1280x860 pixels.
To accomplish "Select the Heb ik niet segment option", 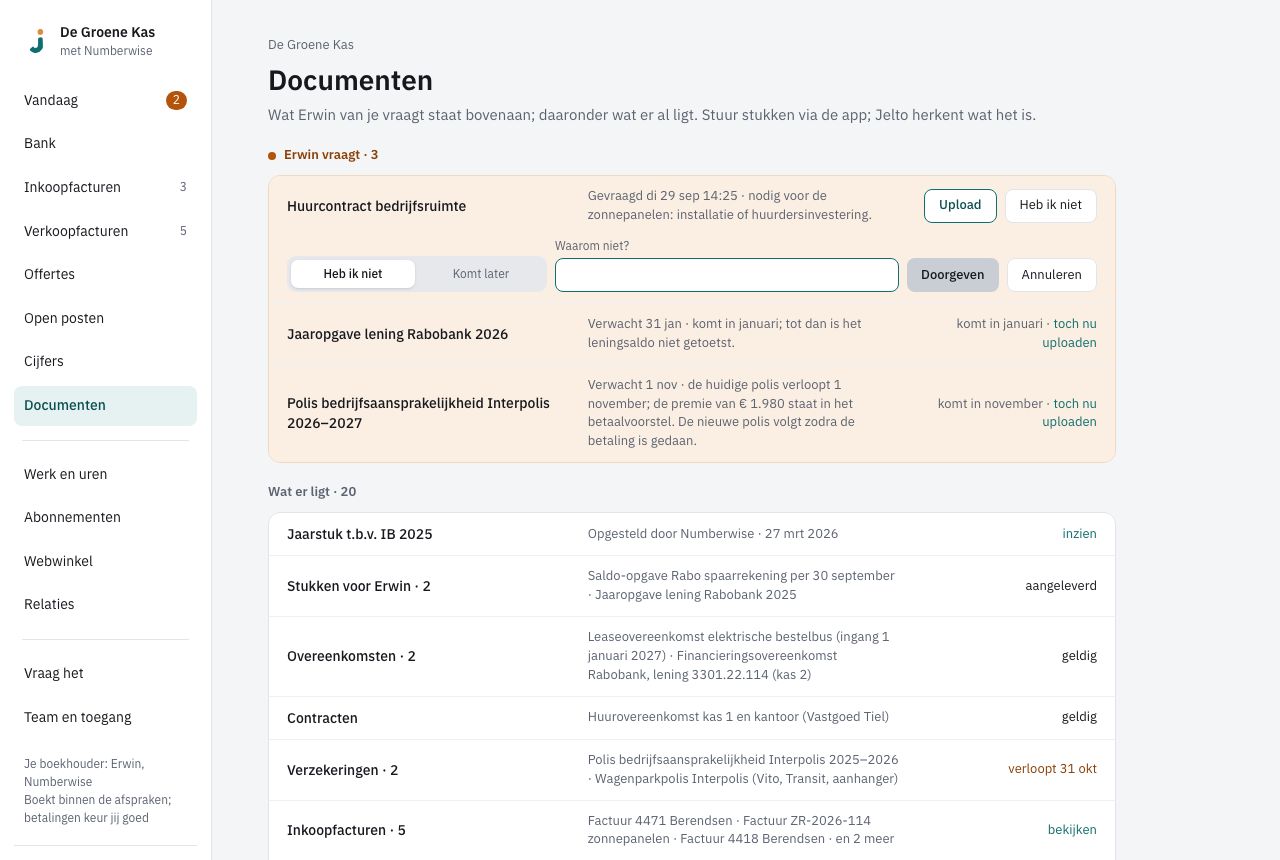I will [352, 274].
